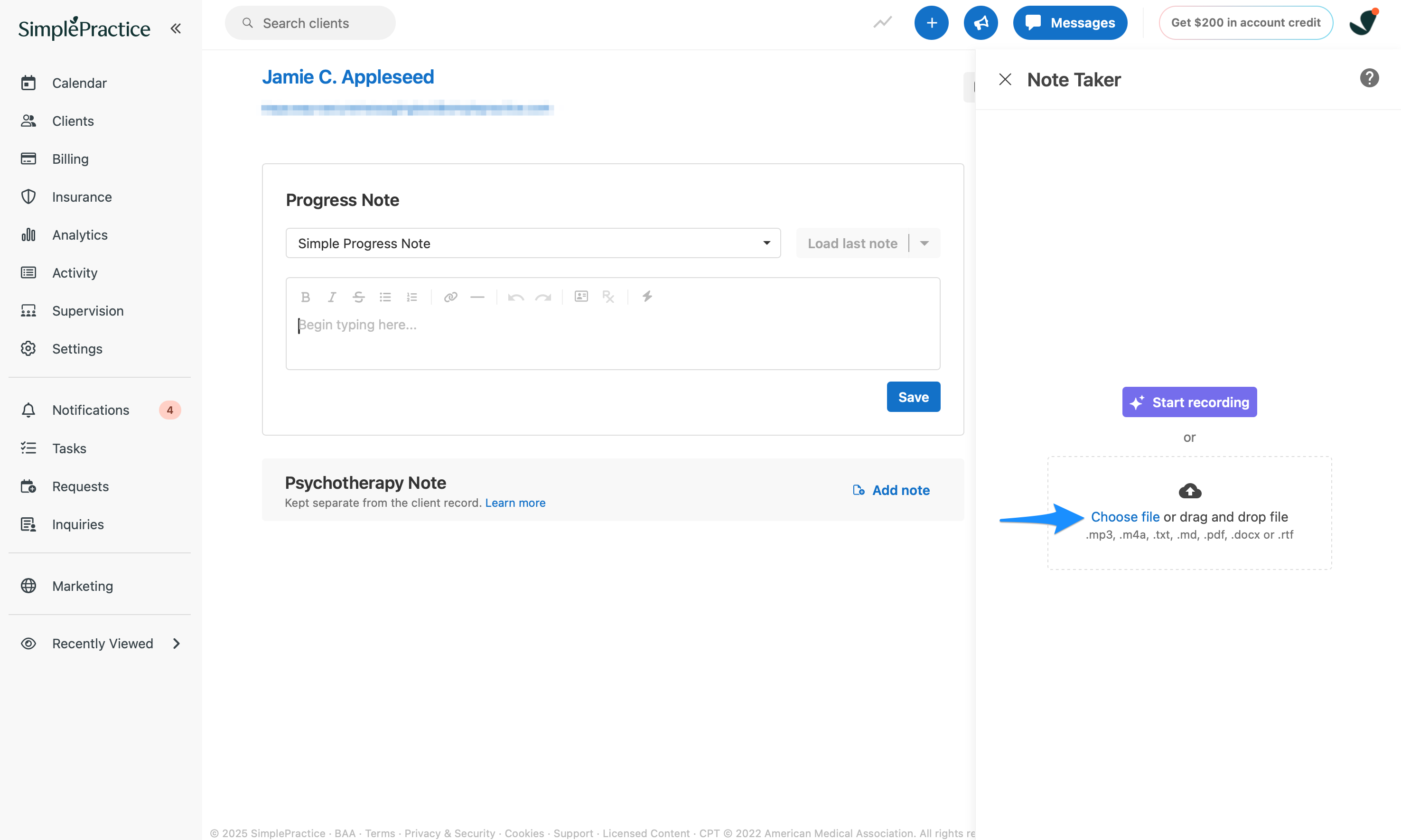Viewport: 1401px width, 840px height.
Task: Click the blue plus create button
Action: [x=931, y=23]
